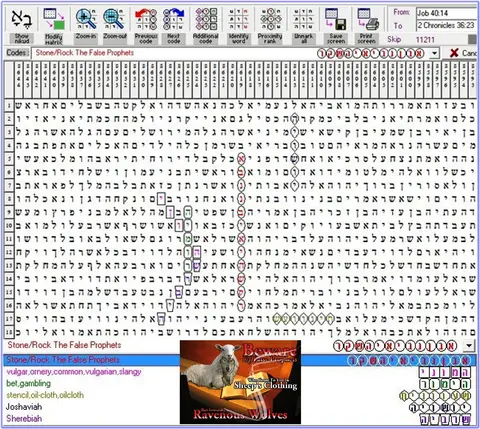Select highlighted Stone/Rock The False Prophets row
The image size is (480, 429).
point(240,360)
